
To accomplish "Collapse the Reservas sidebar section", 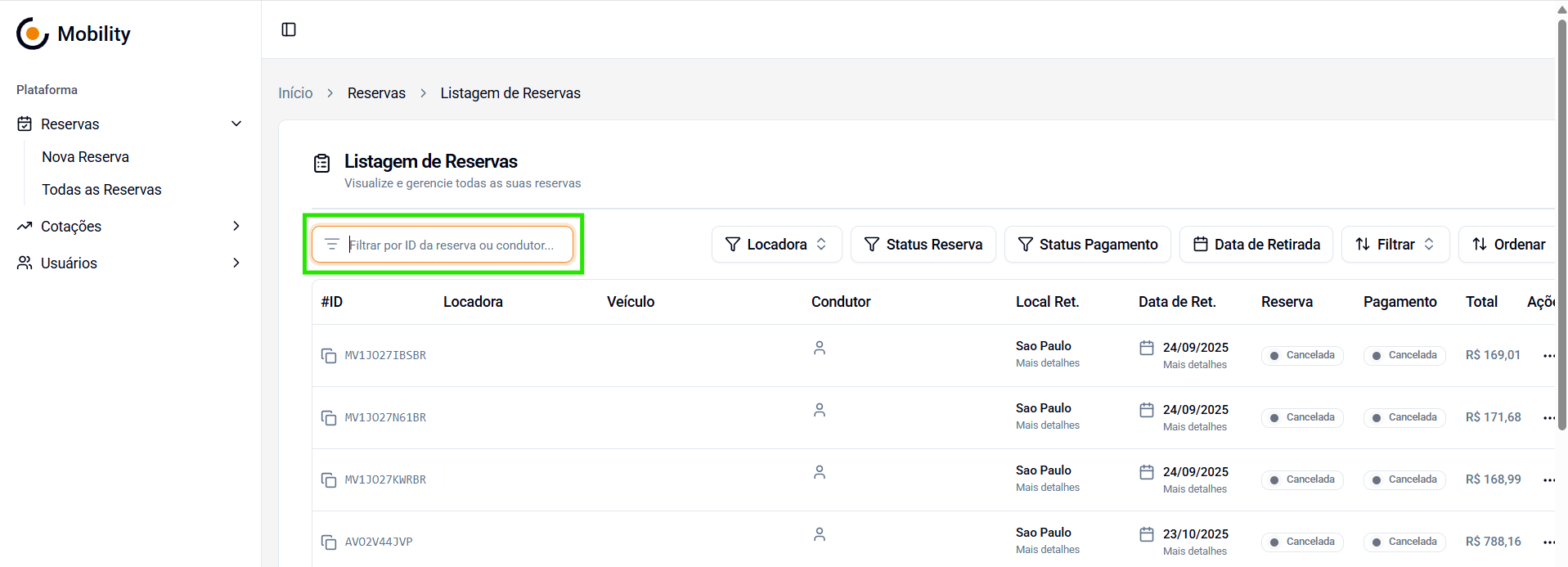I will tap(236, 124).
